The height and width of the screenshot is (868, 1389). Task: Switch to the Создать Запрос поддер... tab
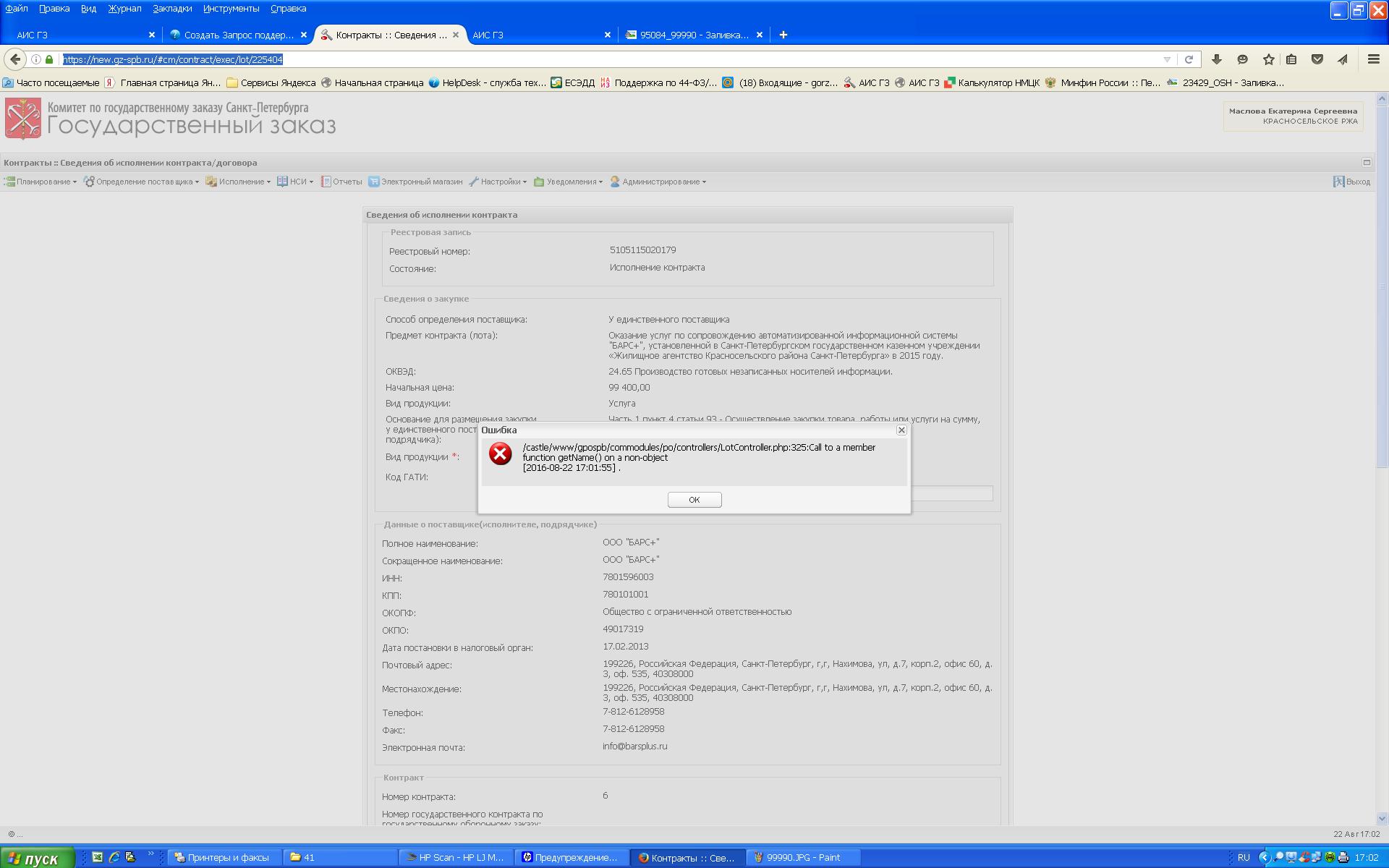tap(237, 35)
